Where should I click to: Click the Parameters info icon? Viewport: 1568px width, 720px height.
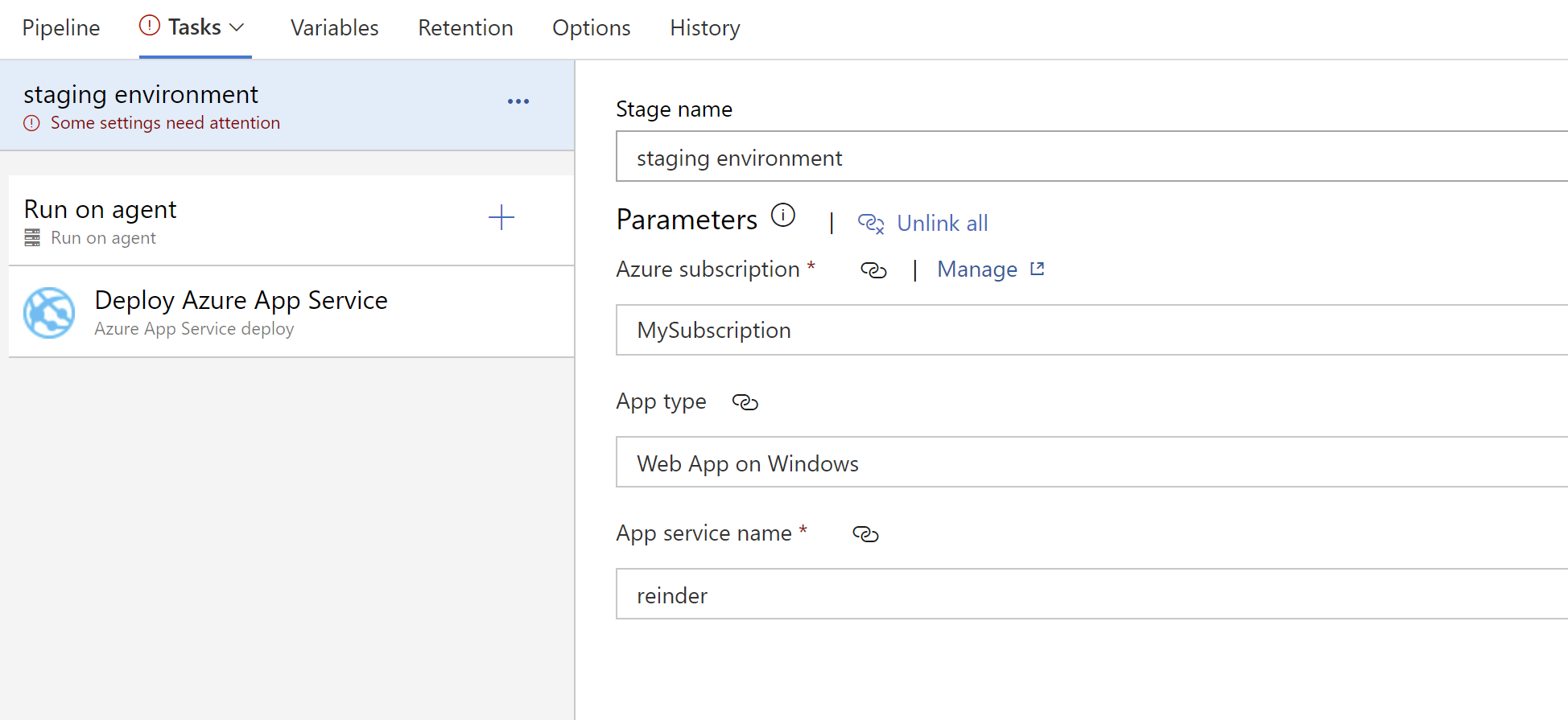[782, 216]
